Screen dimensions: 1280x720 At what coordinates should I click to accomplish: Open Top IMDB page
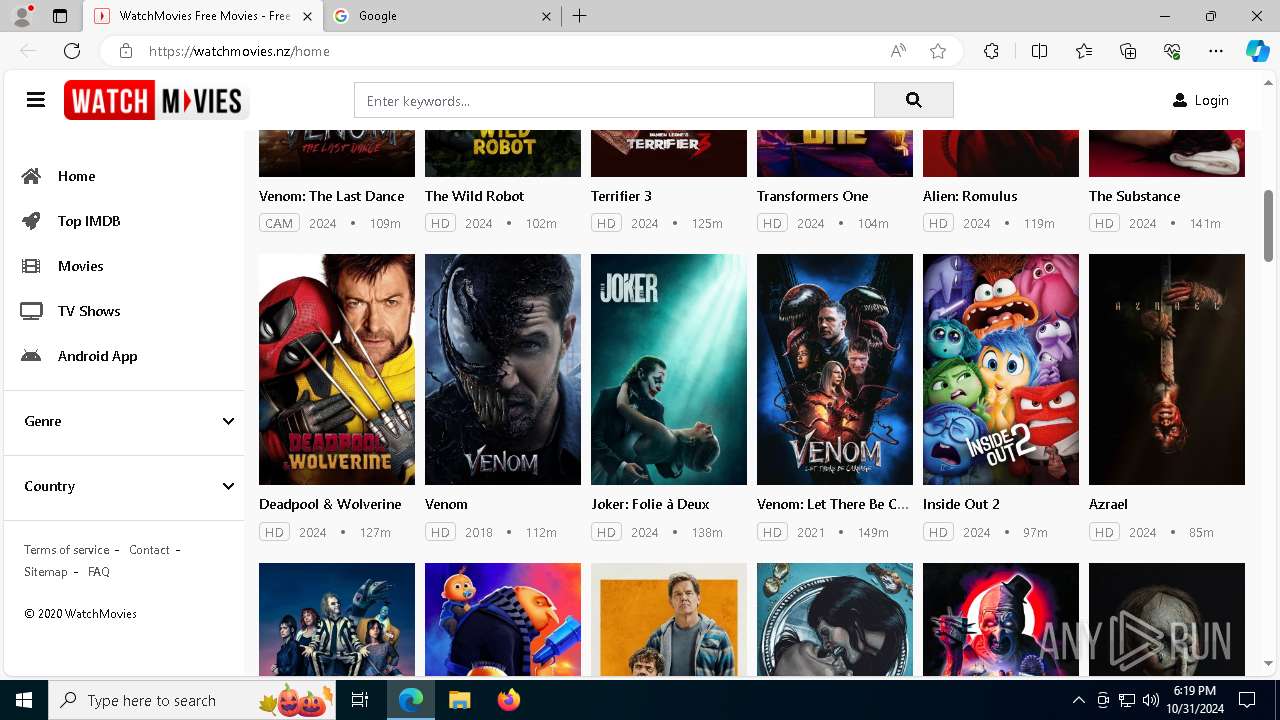89,221
